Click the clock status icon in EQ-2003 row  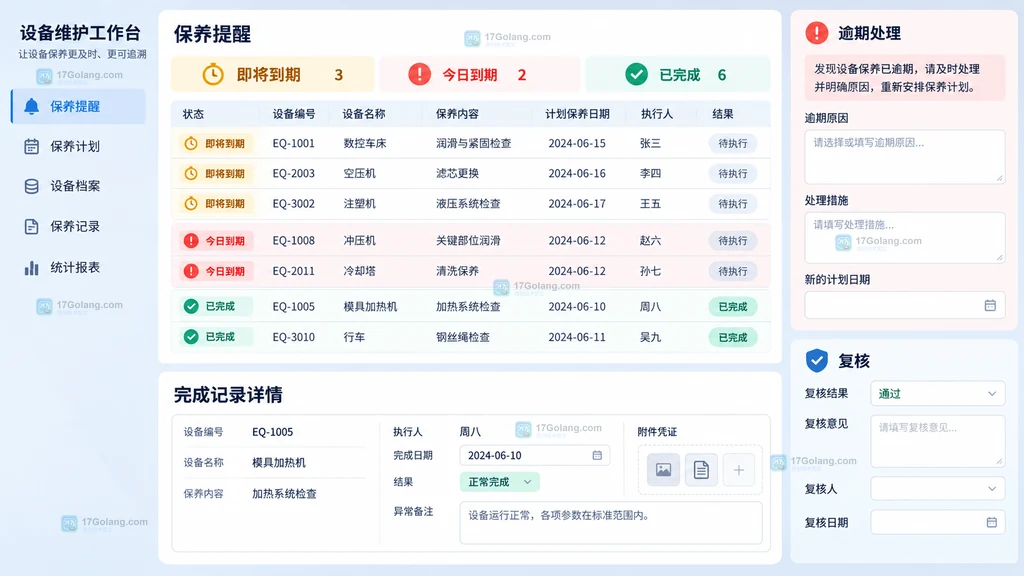tap(191, 173)
